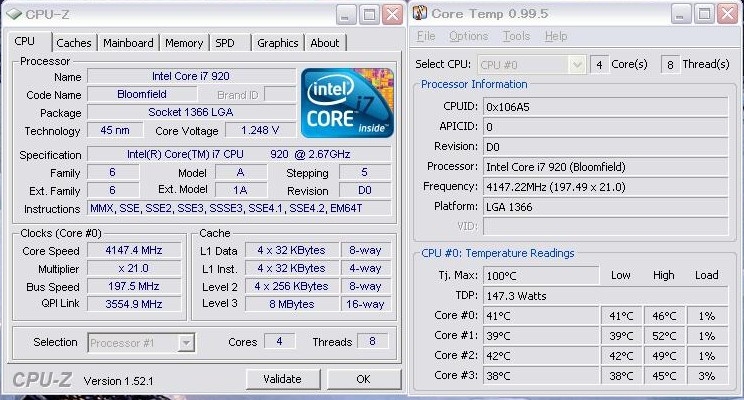Click the Specification field showing 920 @ 2.67GHz

coord(239,154)
